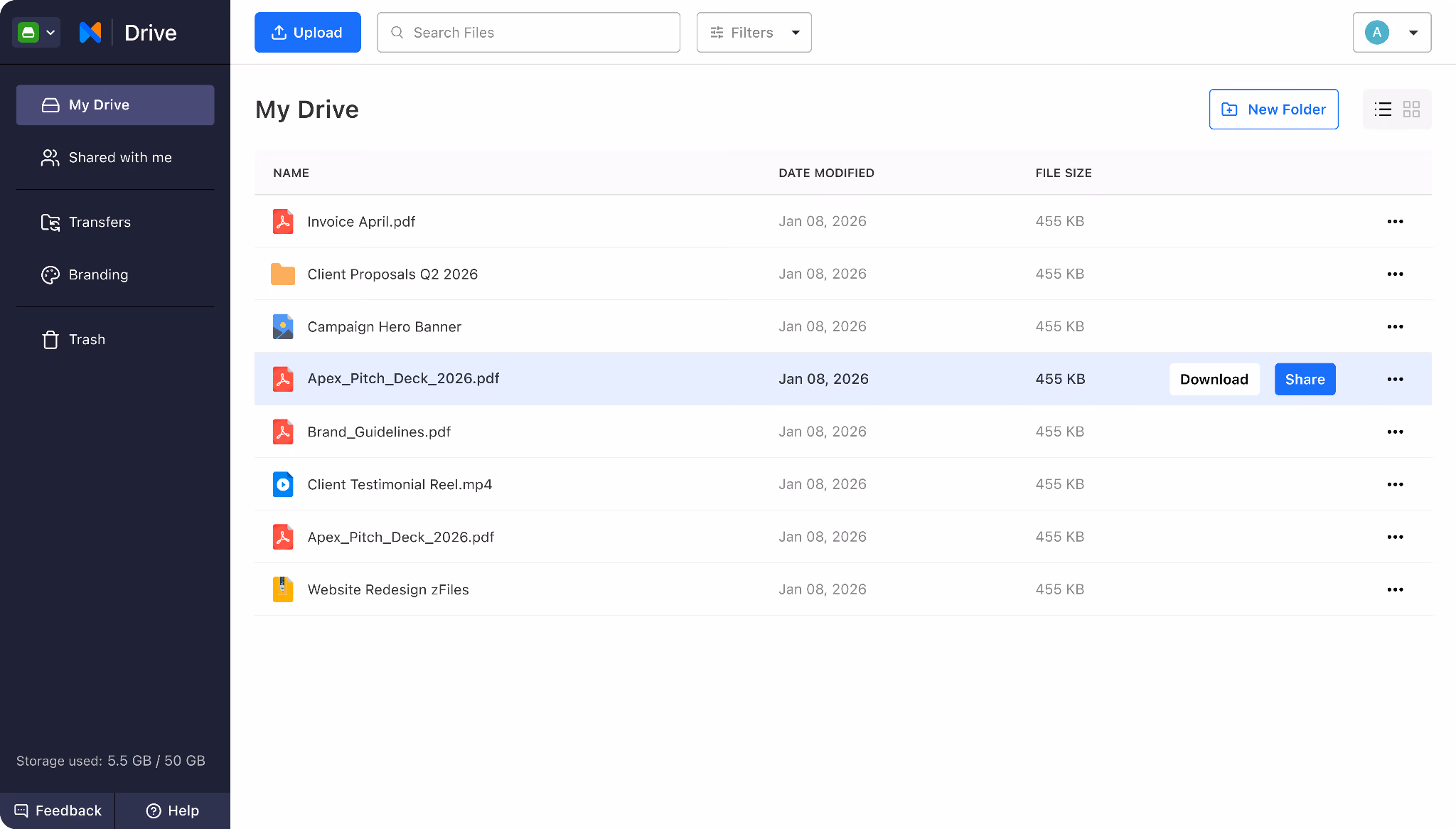
Task: Click the PDF icon of Invoice April.pdf
Action: point(283,222)
